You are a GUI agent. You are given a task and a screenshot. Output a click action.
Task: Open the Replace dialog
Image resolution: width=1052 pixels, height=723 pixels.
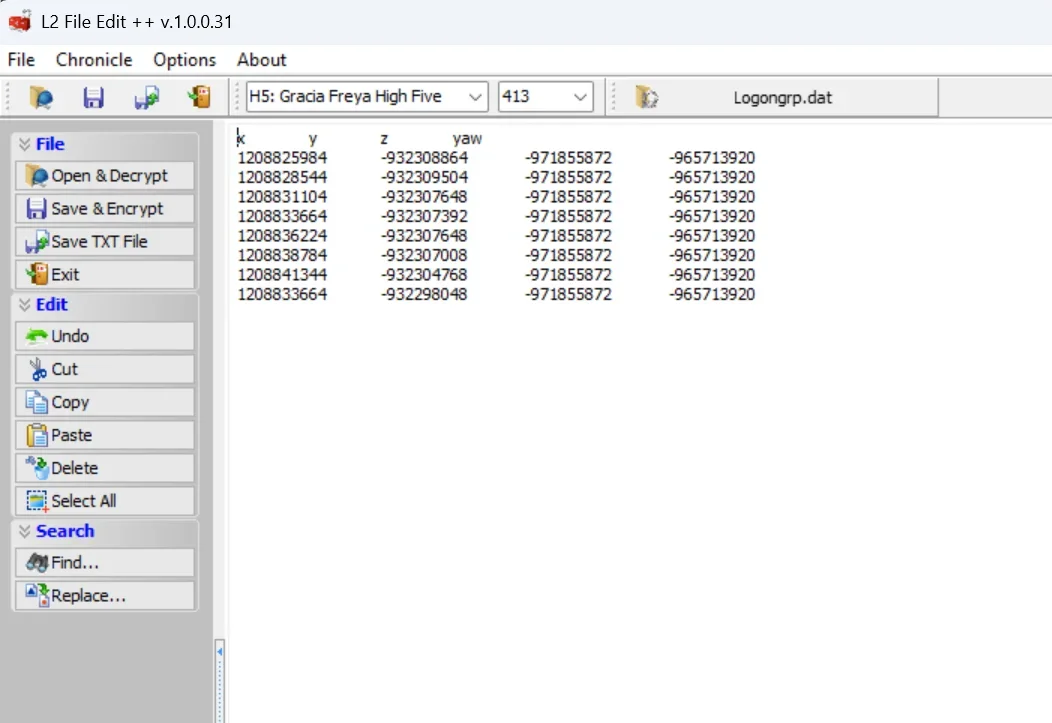[x=105, y=596]
